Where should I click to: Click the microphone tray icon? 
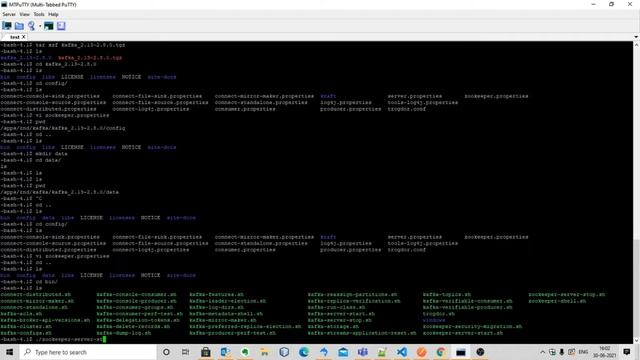coord(562,352)
